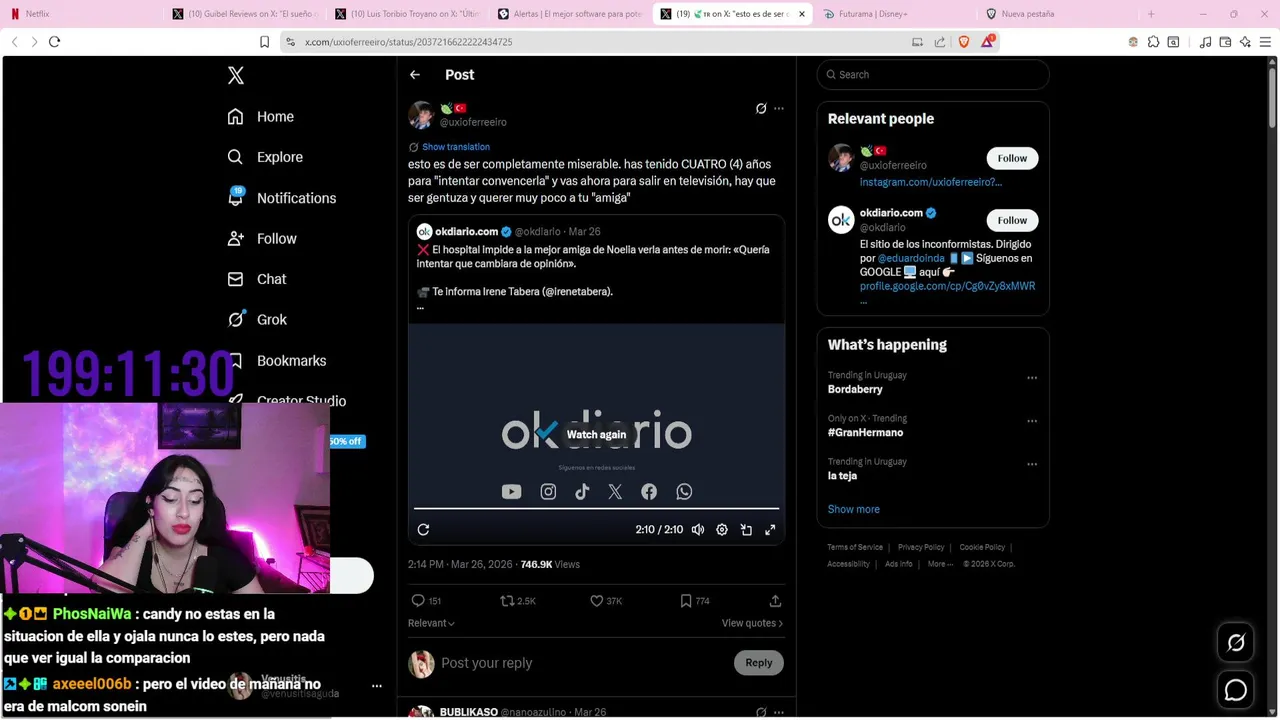Open browser extensions puzzle icon
Image resolution: width=1280 pixels, height=720 pixels.
[1153, 42]
